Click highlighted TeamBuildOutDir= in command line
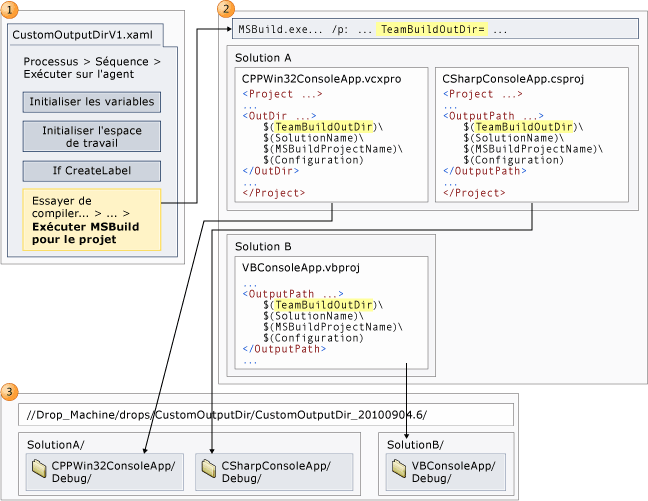This screenshot has height=501, width=648. (x=432, y=29)
